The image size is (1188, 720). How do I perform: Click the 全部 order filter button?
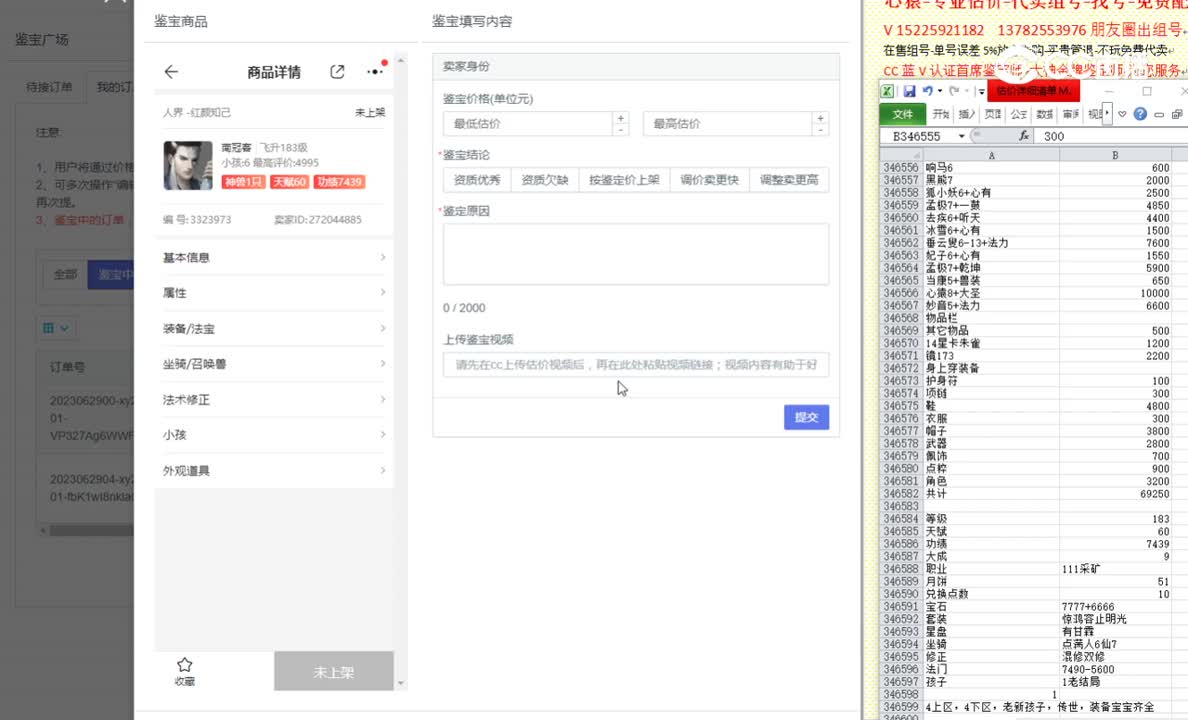coord(65,272)
